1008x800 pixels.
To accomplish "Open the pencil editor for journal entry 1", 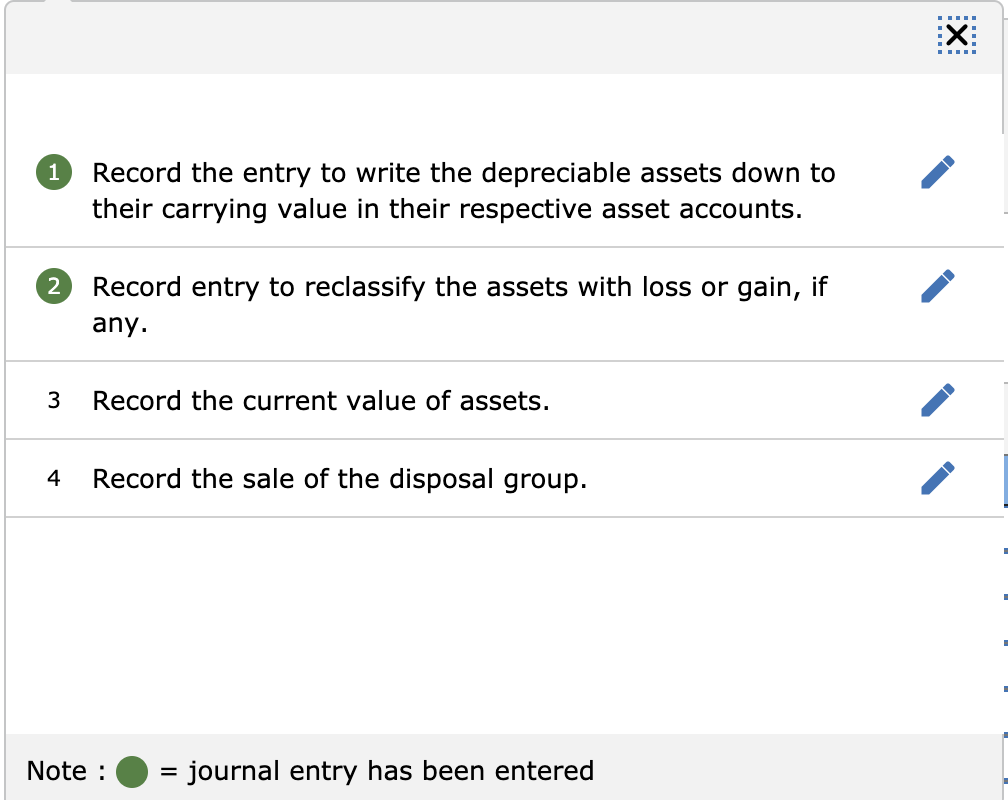I will click(x=937, y=172).
